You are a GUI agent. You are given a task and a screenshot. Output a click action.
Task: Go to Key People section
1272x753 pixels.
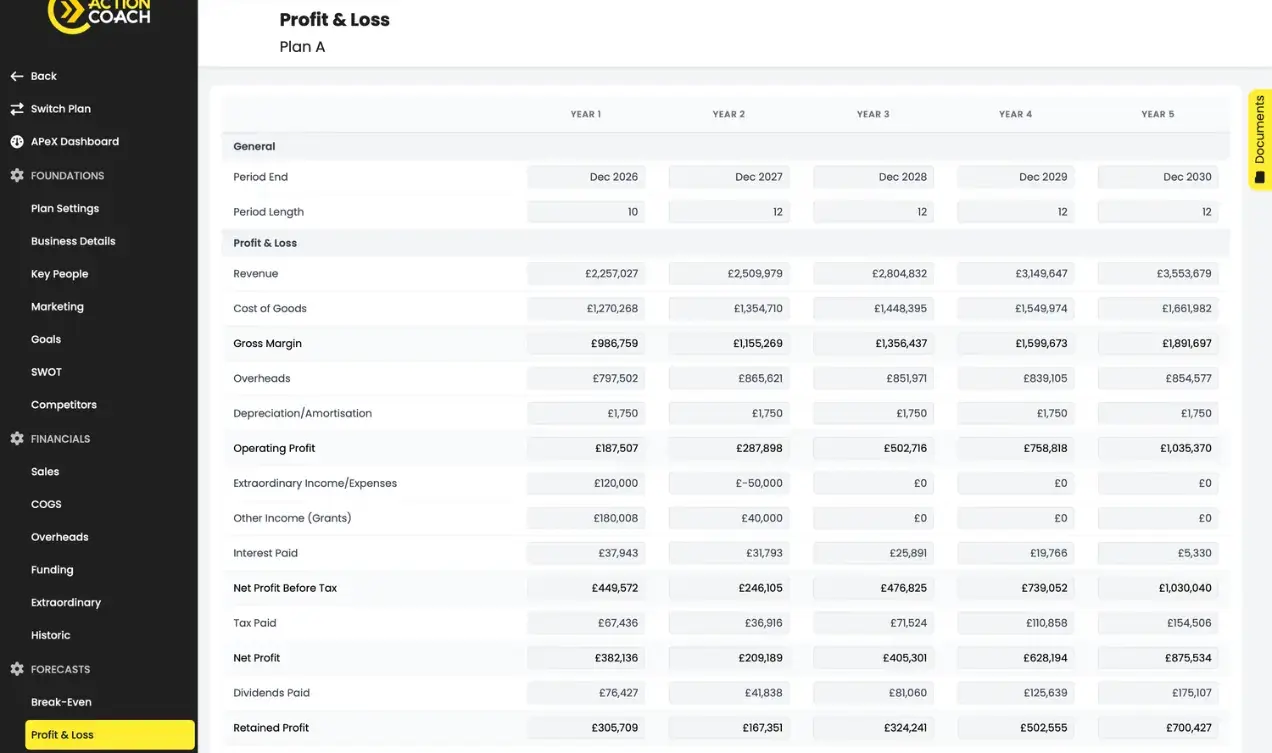coord(59,274)
